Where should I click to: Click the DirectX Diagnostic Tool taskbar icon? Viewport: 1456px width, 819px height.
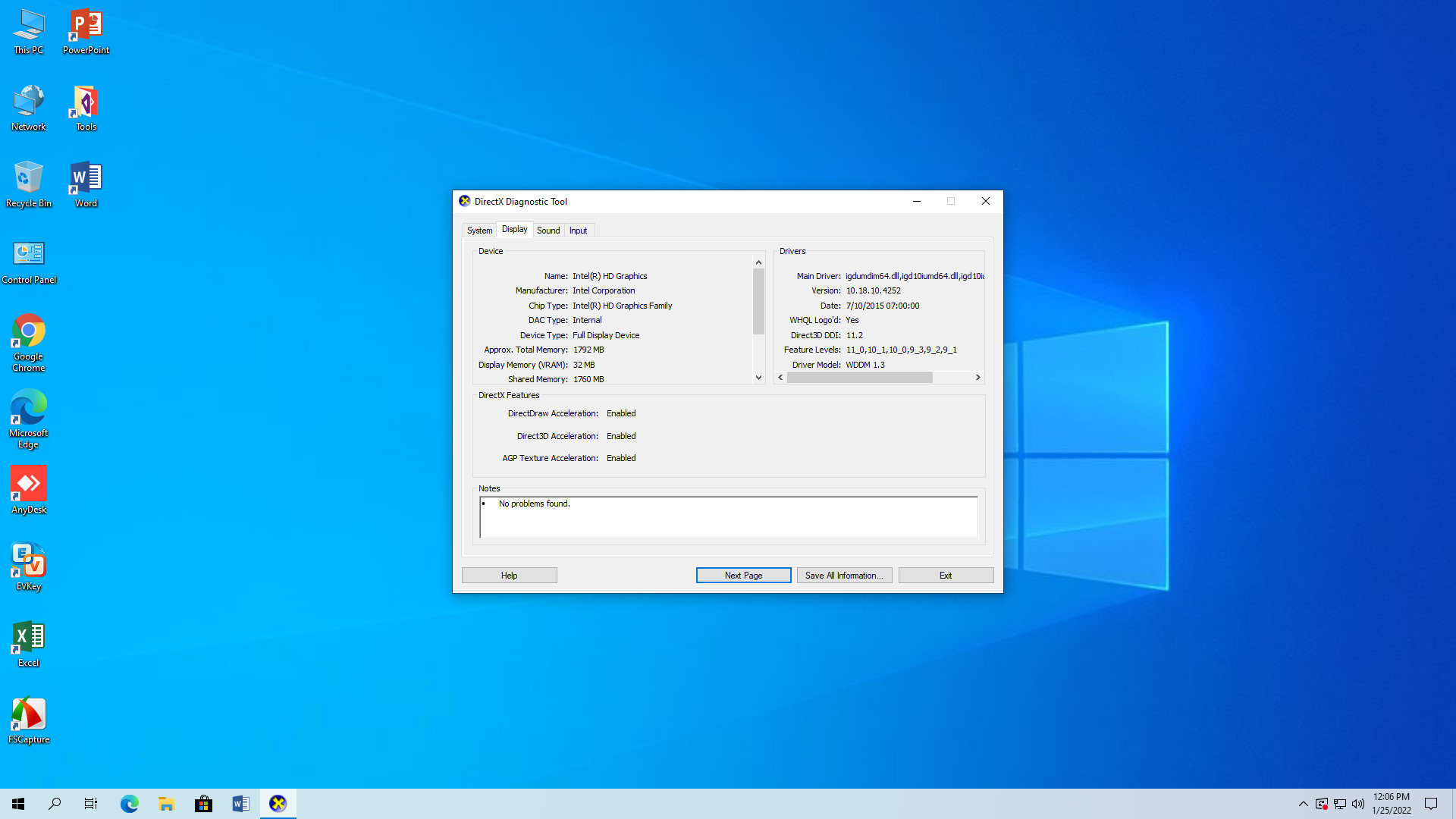[278, 804]
